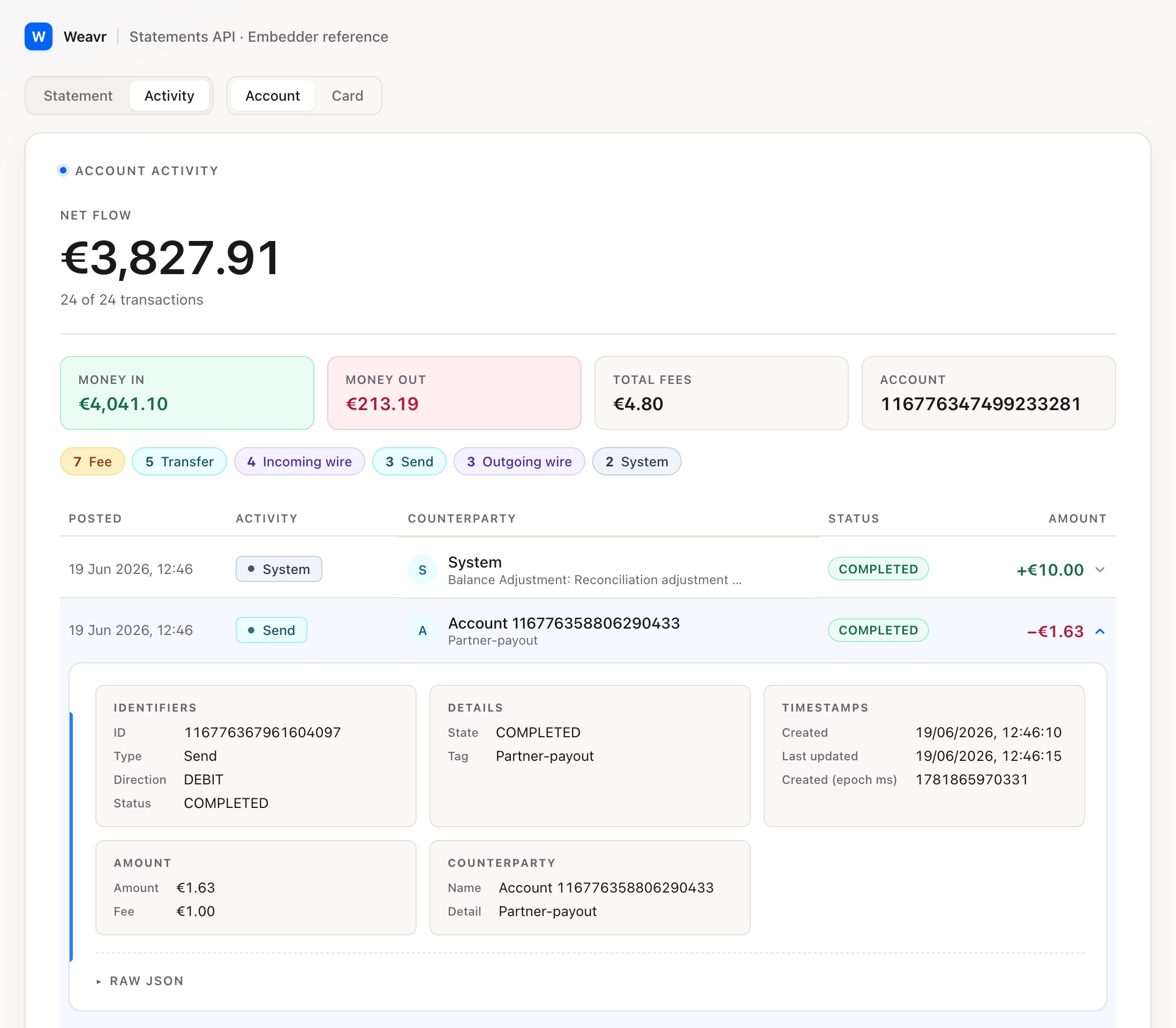Click 'Statements API · Embedder reference' header text
1176x1028 pixels.
pyautogui.click(x=259, y=37)
